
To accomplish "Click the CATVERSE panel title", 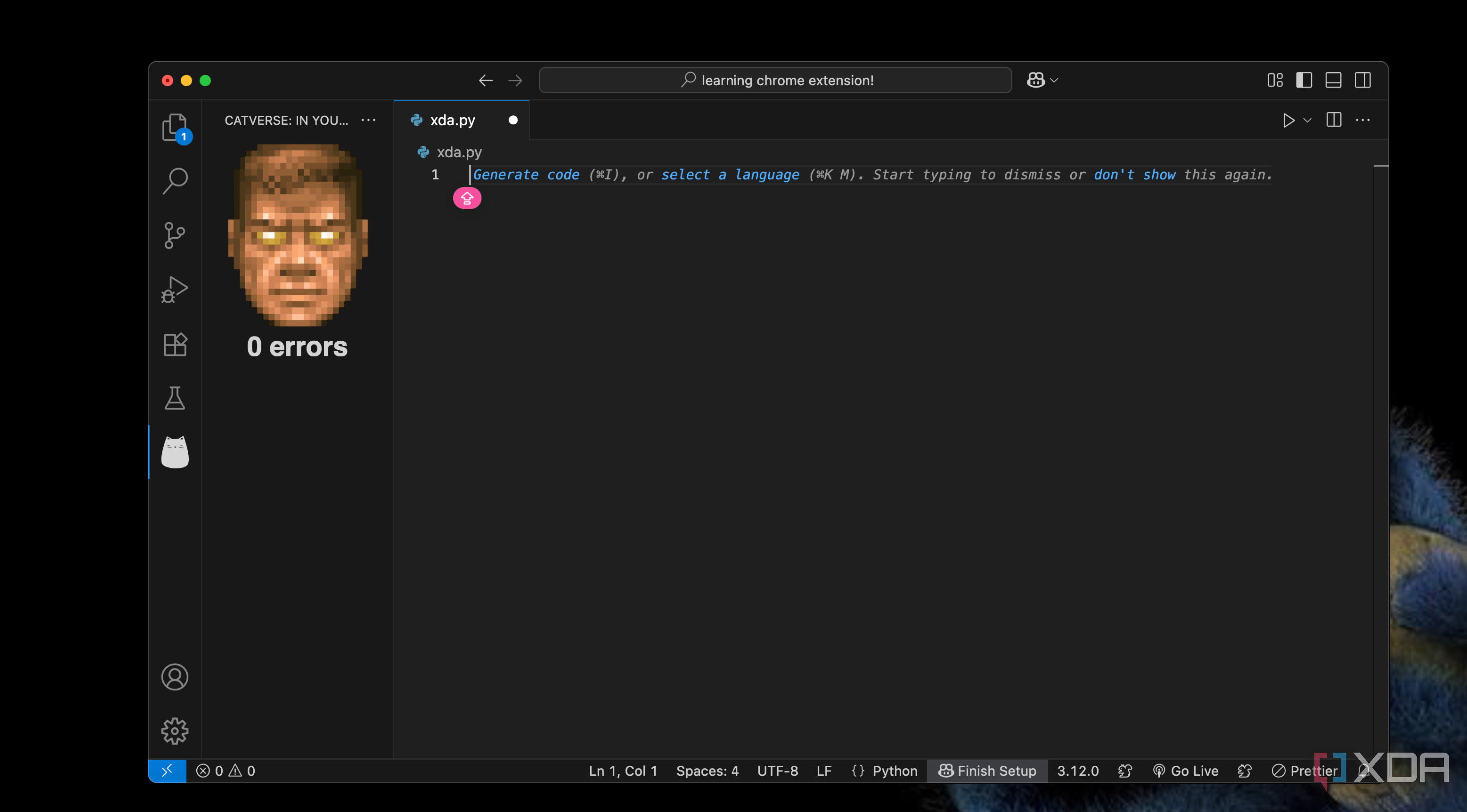I will coord(286,120).
